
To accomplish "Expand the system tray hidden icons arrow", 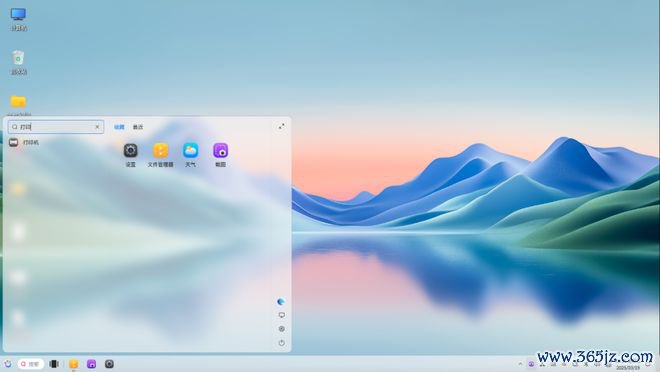I will point(520,364).
